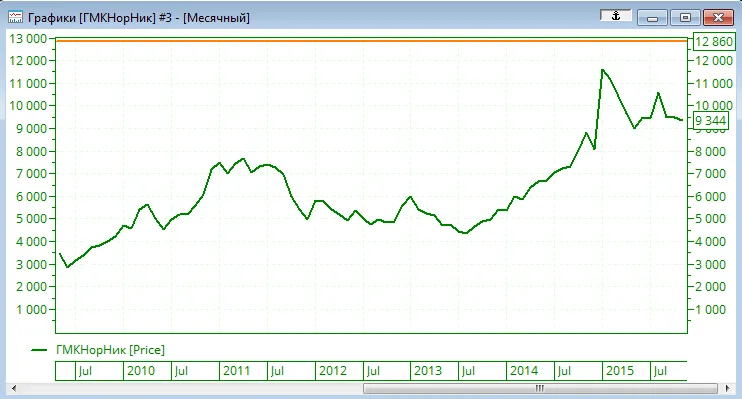Click the right scroll arrow of horizontal scrollbar

click(x=728, y=389)
